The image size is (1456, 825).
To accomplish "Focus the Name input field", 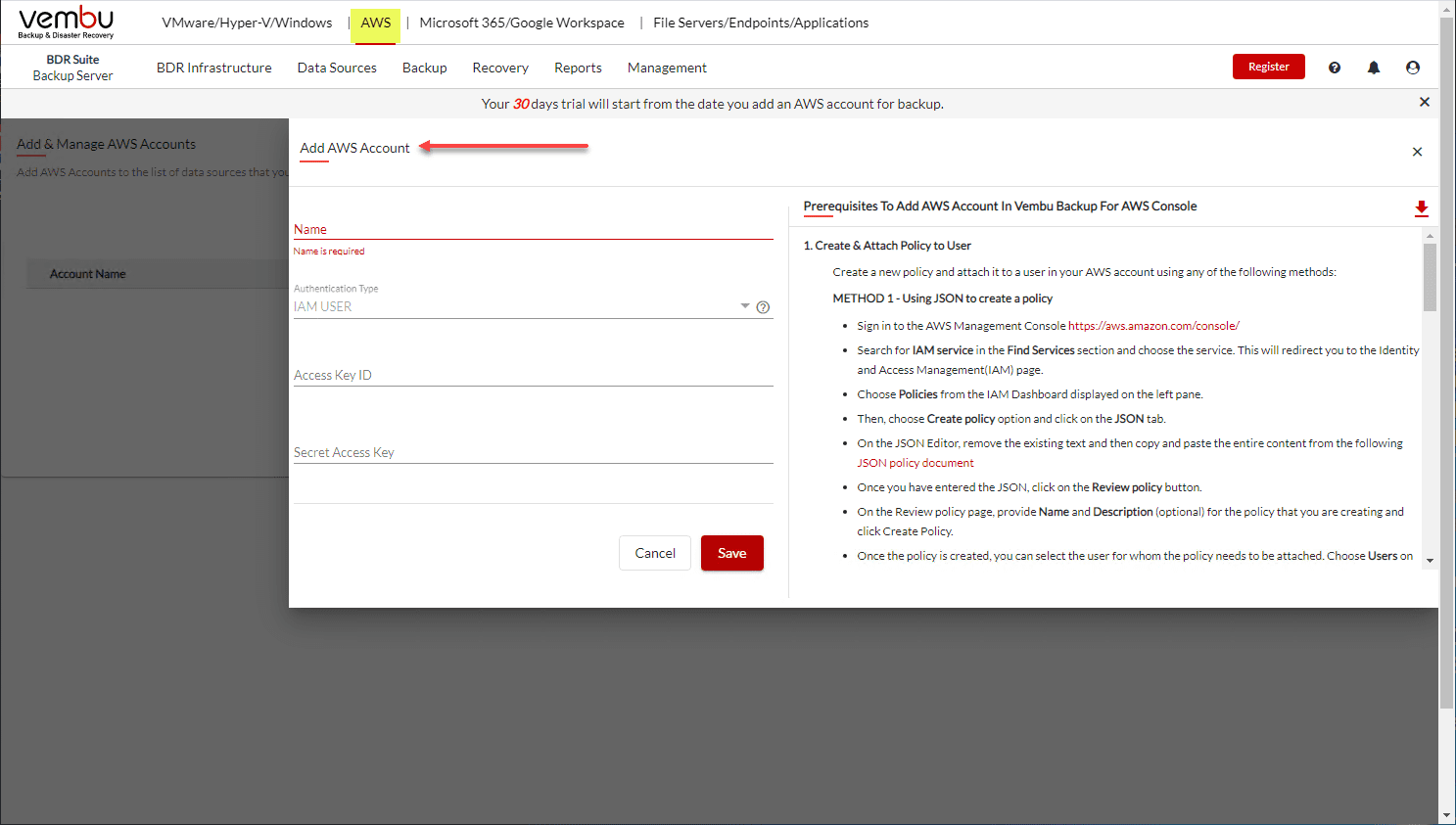I will [x=534, y=229].
